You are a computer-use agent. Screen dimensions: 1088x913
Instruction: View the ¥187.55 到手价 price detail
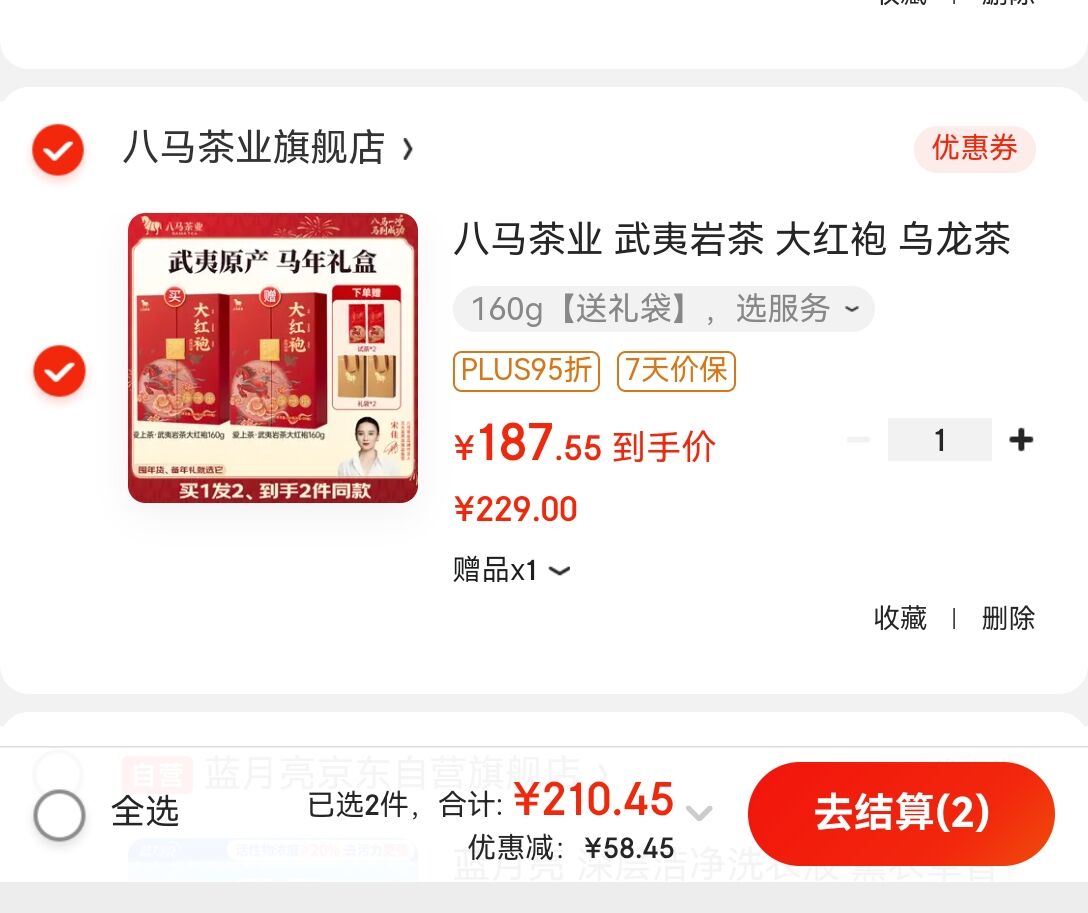coord(584,444)
